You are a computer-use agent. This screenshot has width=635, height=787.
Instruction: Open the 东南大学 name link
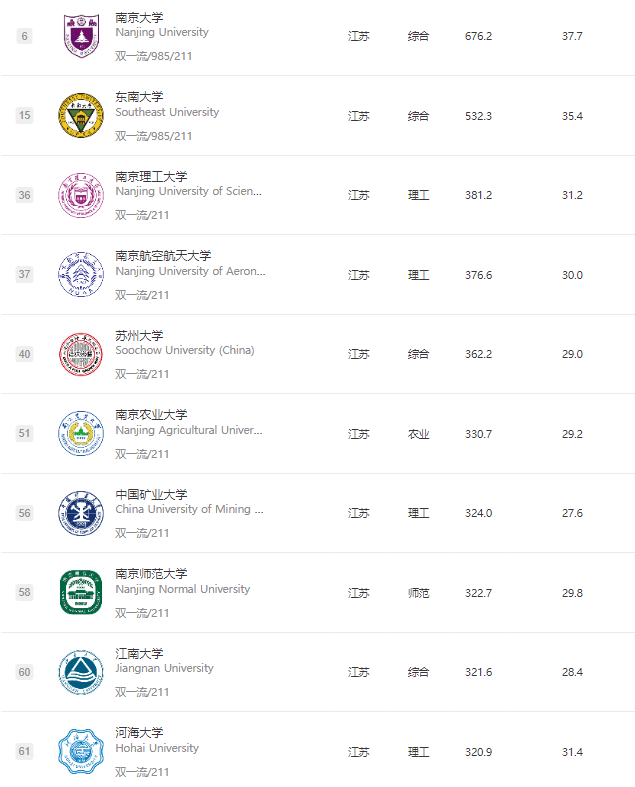(x=139, y=97)
